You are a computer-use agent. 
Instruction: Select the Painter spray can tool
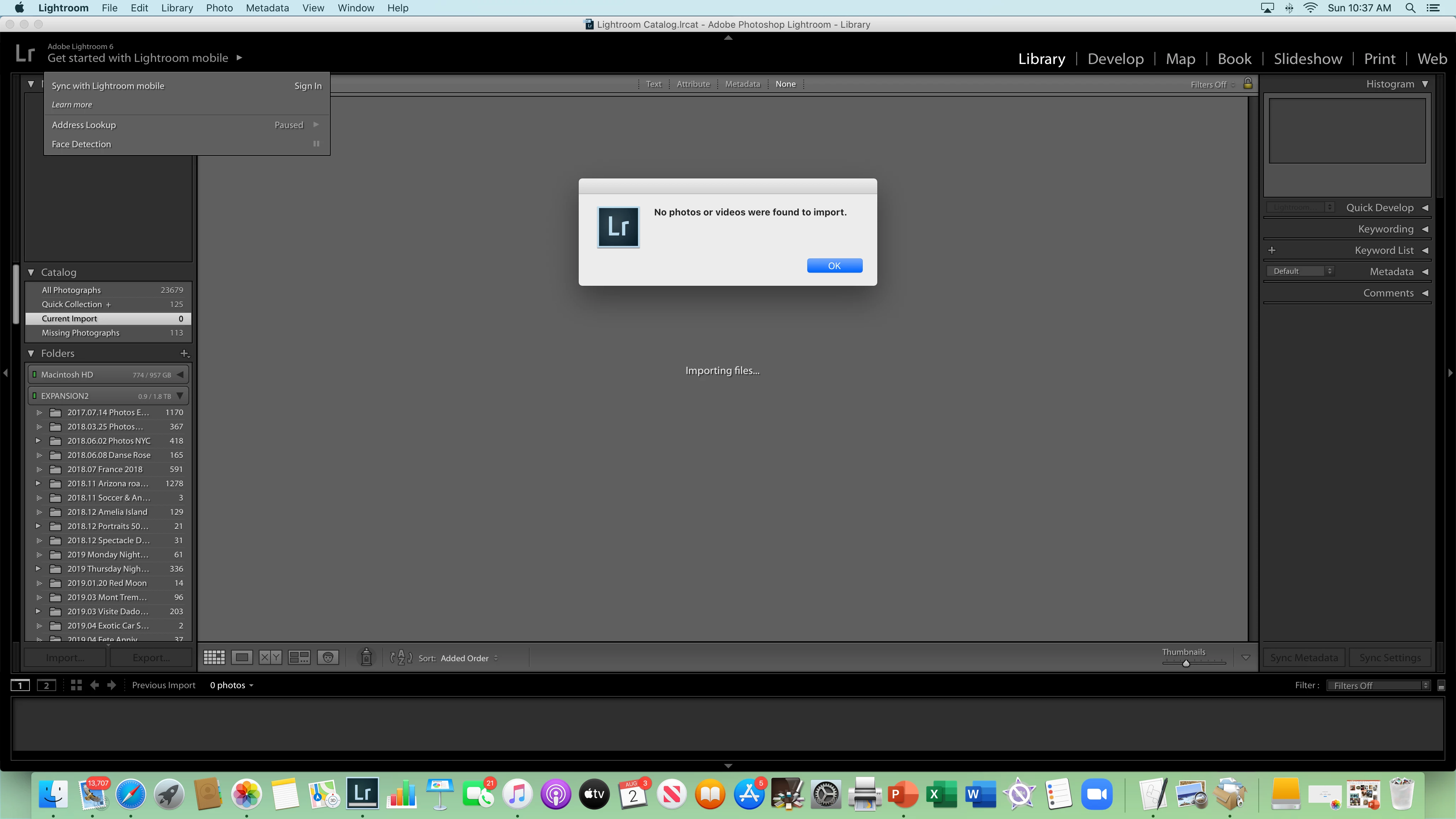366,657
